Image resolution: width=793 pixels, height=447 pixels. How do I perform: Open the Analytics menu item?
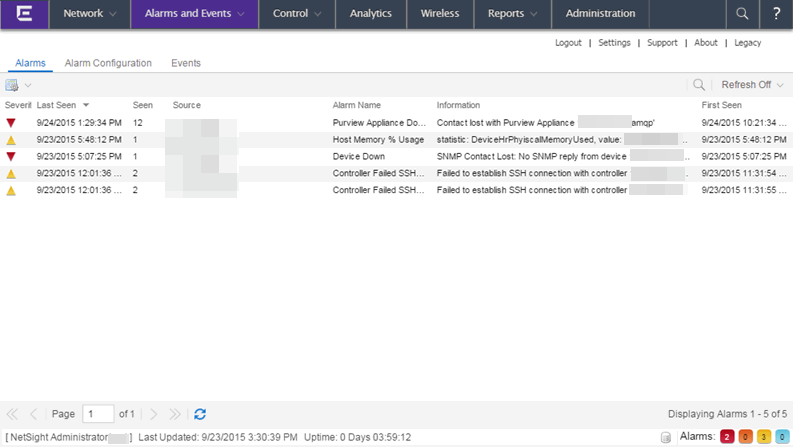click(371, 14)
